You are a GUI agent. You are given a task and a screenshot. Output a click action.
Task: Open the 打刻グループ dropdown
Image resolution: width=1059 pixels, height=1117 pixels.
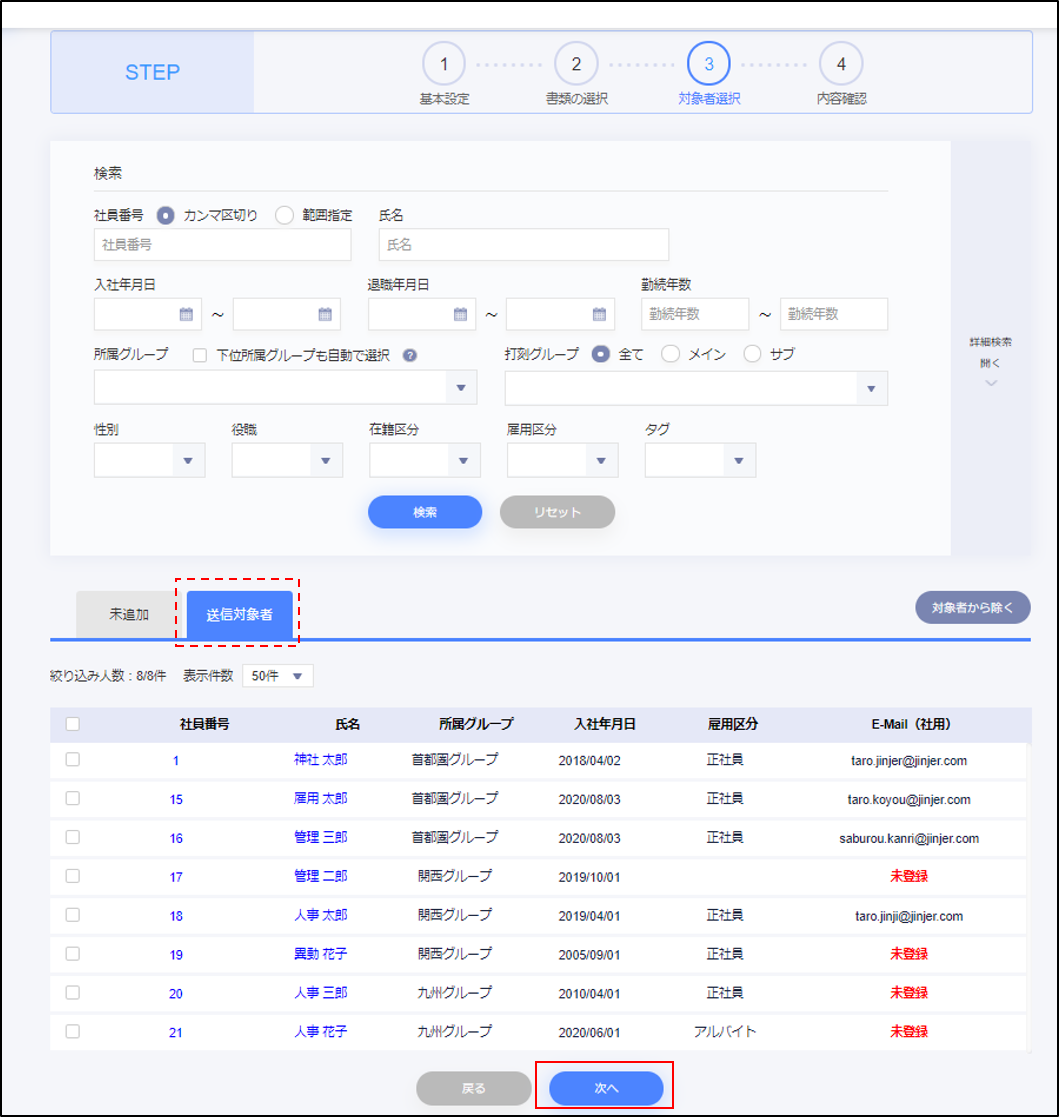point(696,388)
